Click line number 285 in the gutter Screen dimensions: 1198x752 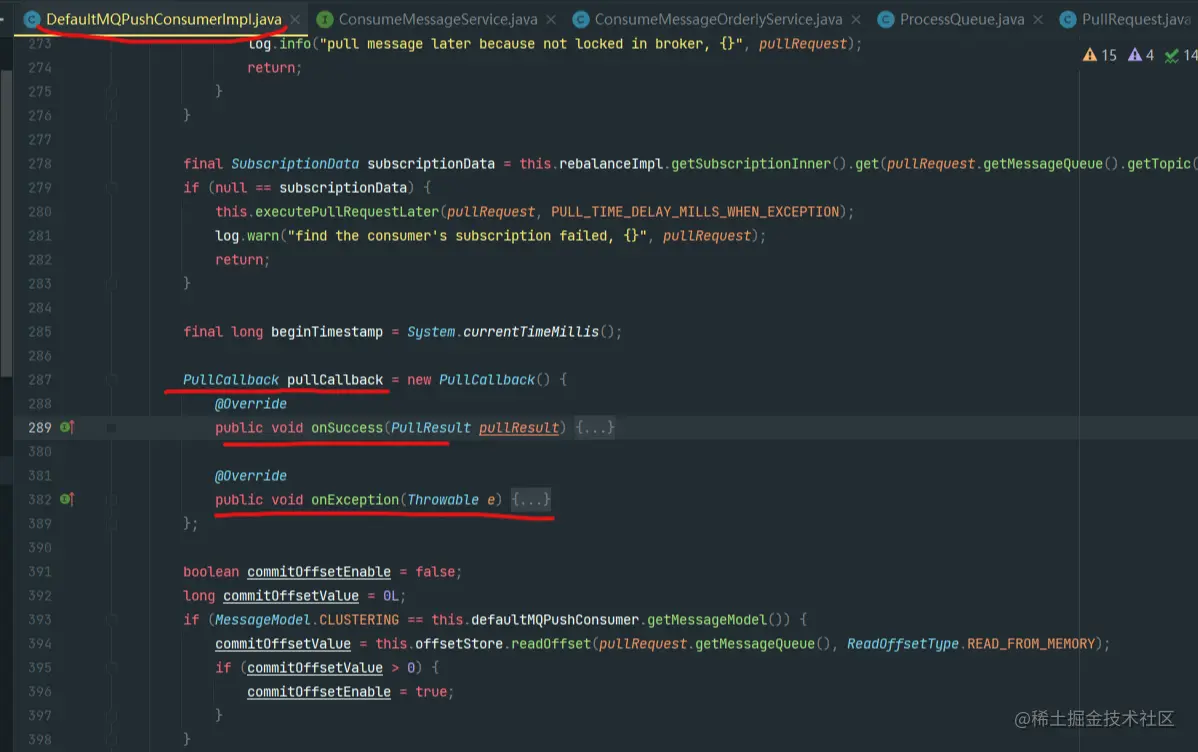pyautogui.click(x=40, y=332)
